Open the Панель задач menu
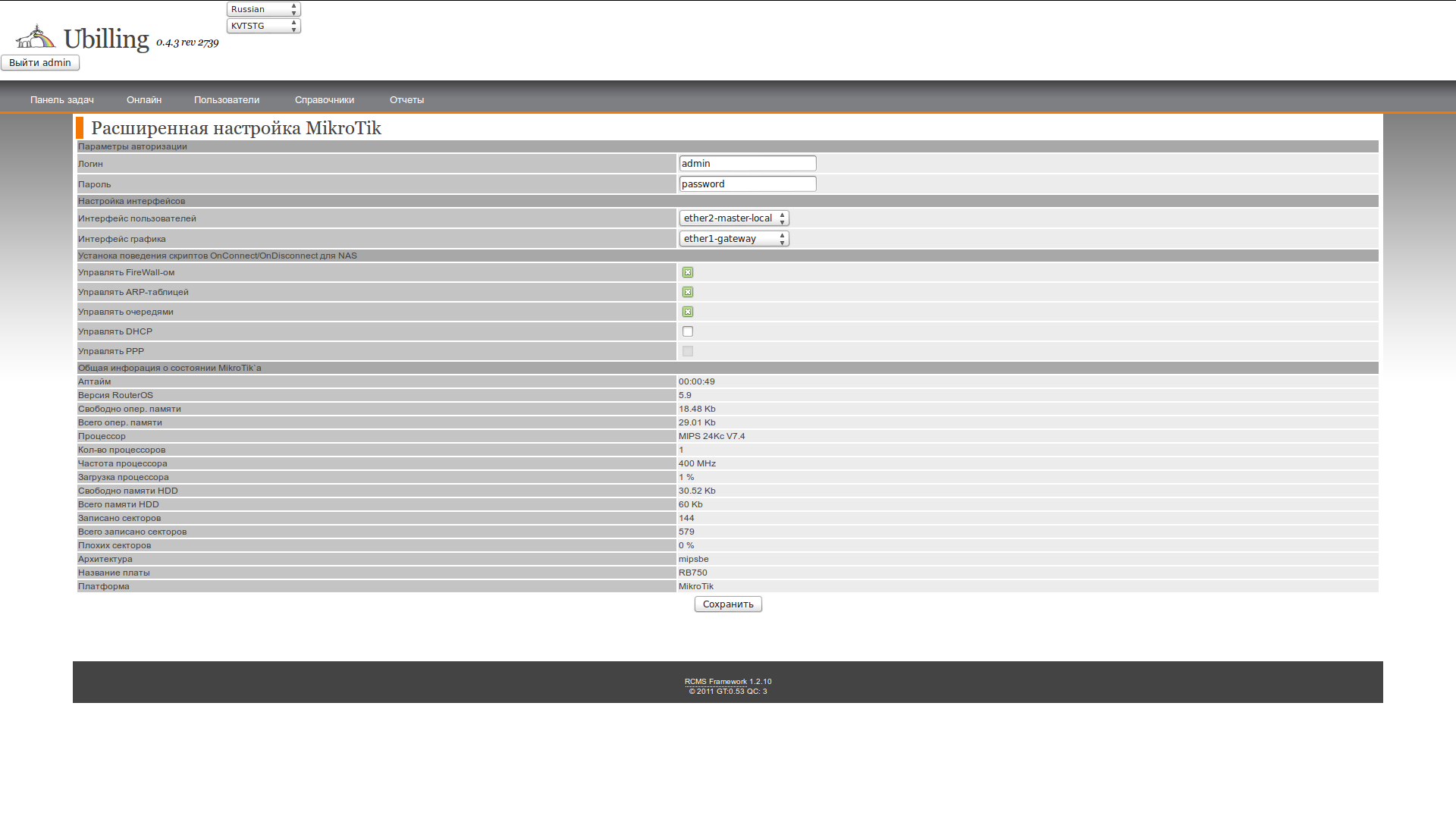Image resolution: width=1456 pixels, height=819 pixels. pyautogui.click(x=62, y=100)
